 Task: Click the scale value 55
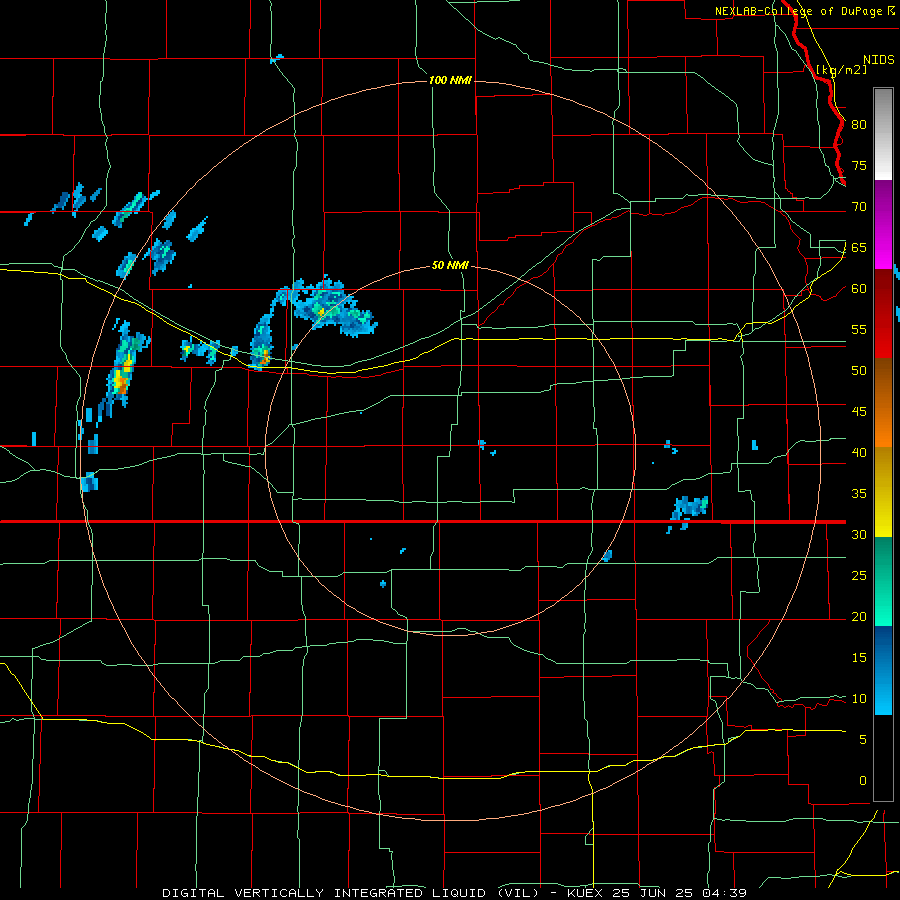pyautogui.click(x=859, y=329)
